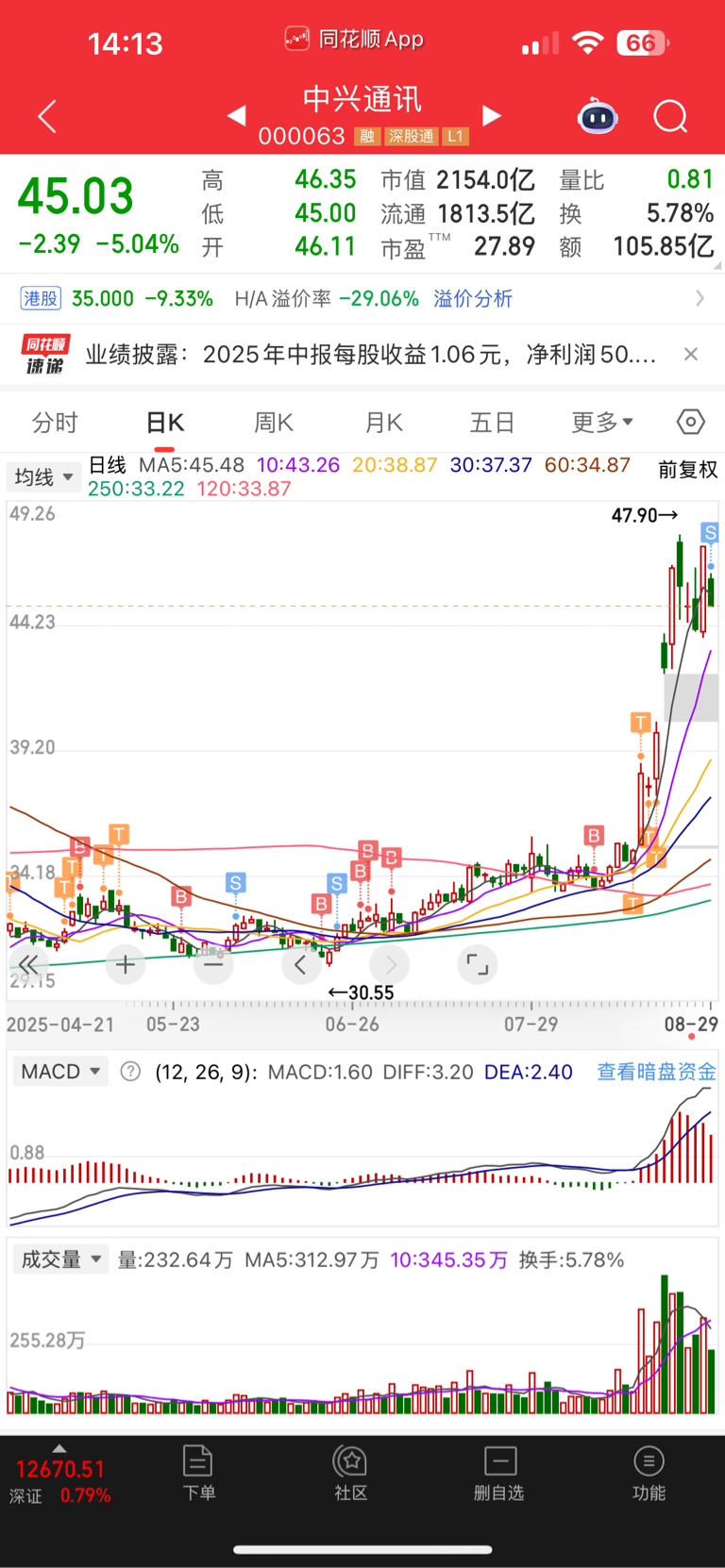Switch to 周K tab

(274, 422)
